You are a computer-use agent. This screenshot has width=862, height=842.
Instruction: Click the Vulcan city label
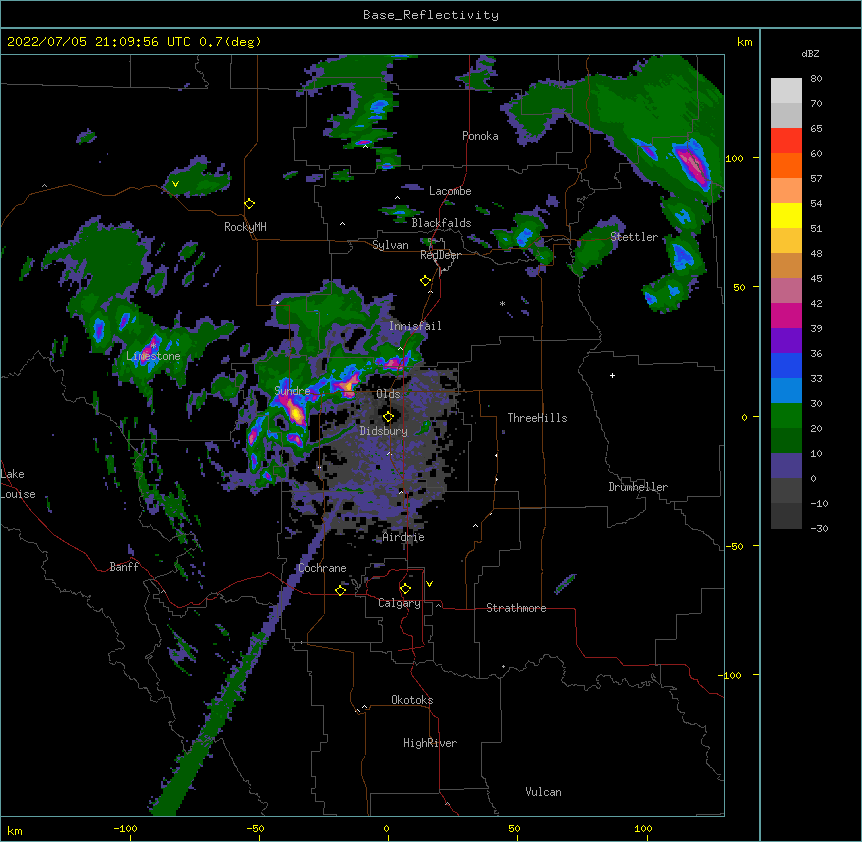(543, 792)
